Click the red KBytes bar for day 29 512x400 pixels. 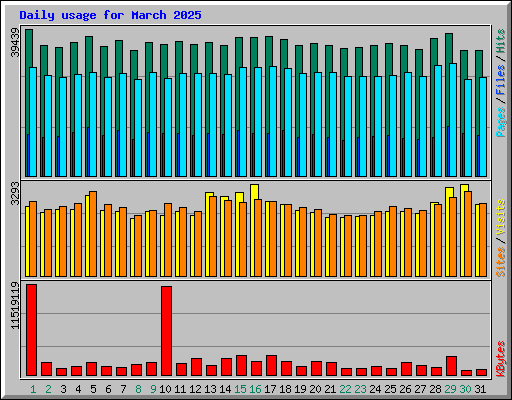click(451, 366)
